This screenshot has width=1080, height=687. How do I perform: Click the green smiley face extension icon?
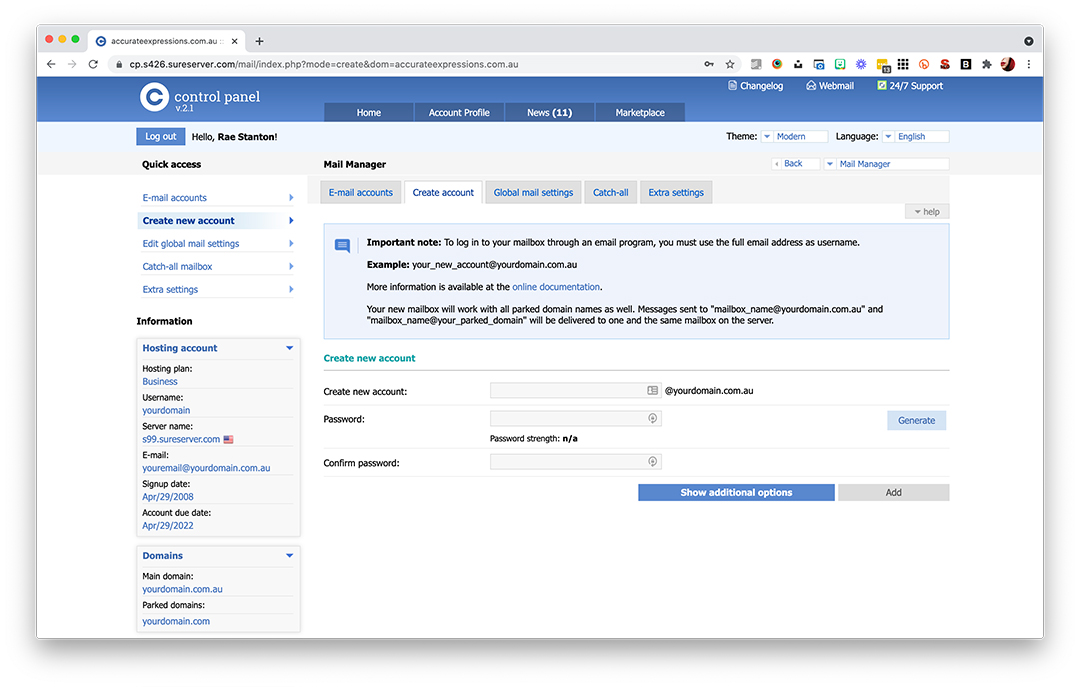[840, 64]
